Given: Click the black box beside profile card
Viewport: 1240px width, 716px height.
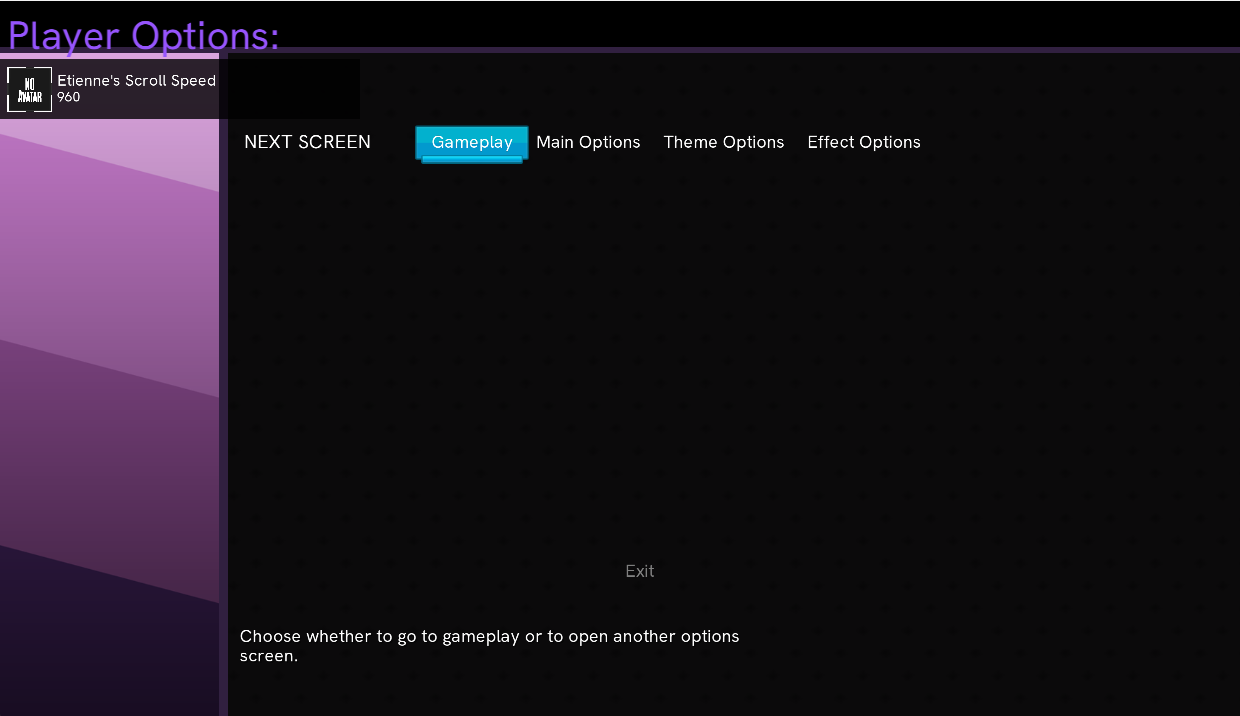Looking at the screenshot, I should (x=290, y=89).
